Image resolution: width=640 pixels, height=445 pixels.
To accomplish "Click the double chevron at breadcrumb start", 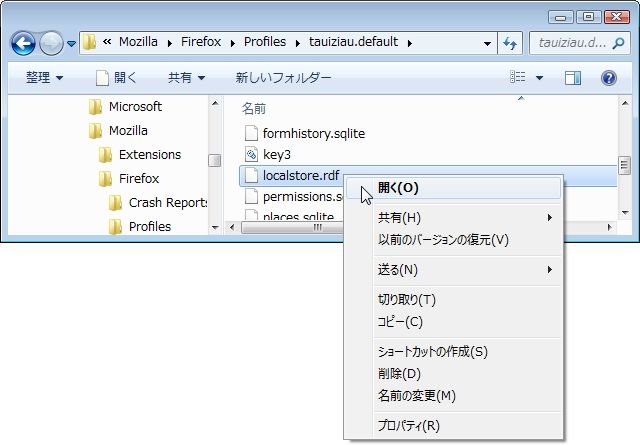I will click(107, 42).
